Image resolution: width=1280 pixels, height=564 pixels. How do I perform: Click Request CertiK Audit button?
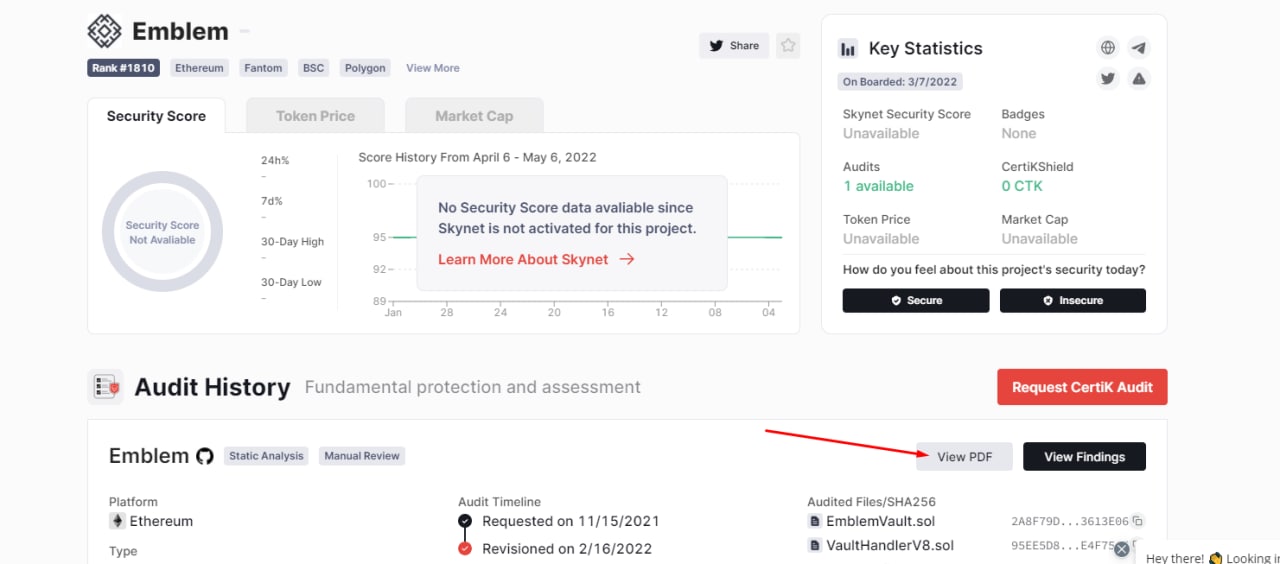pyautogui.click(x=1082, y=387)
